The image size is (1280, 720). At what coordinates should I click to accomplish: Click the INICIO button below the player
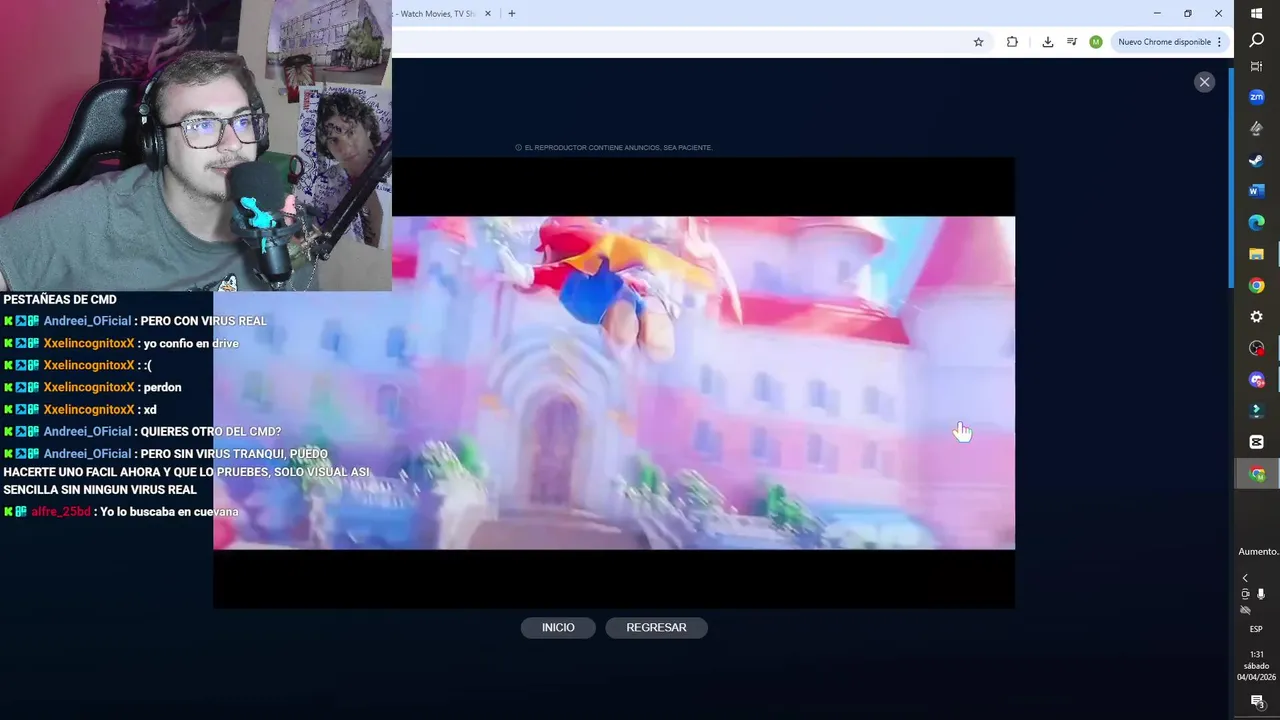pos(558,628)
